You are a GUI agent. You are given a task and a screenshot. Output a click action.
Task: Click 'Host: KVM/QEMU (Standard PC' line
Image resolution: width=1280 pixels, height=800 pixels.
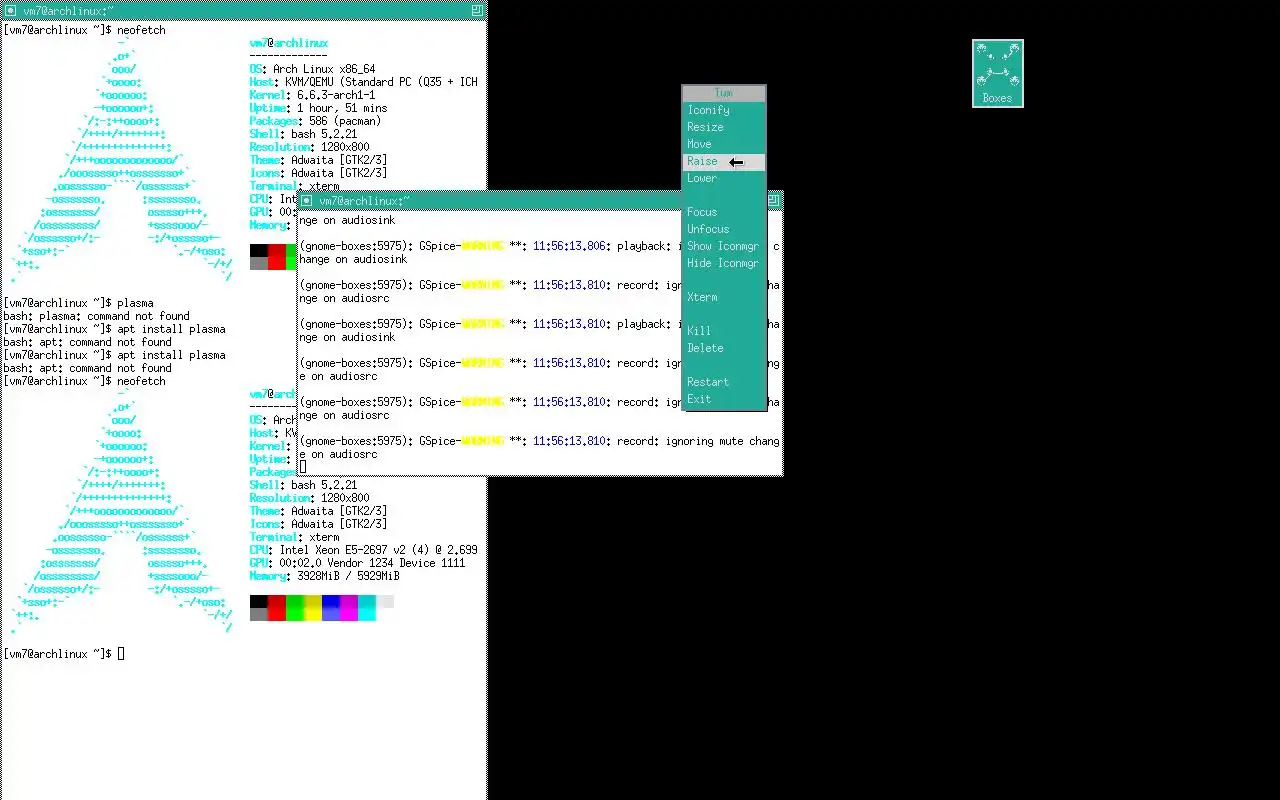coord(363,82)
